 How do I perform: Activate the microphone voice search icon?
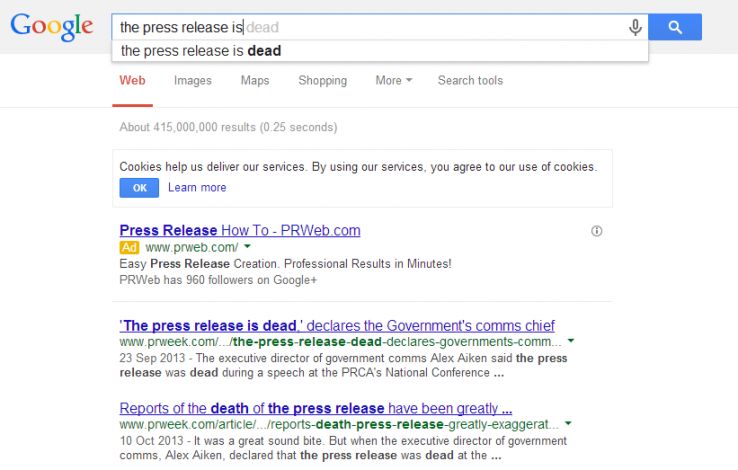[635, 27]
